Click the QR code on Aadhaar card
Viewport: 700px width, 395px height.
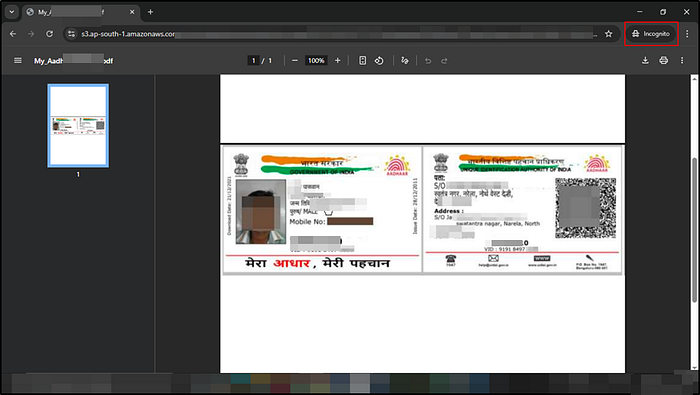point(586,208)
